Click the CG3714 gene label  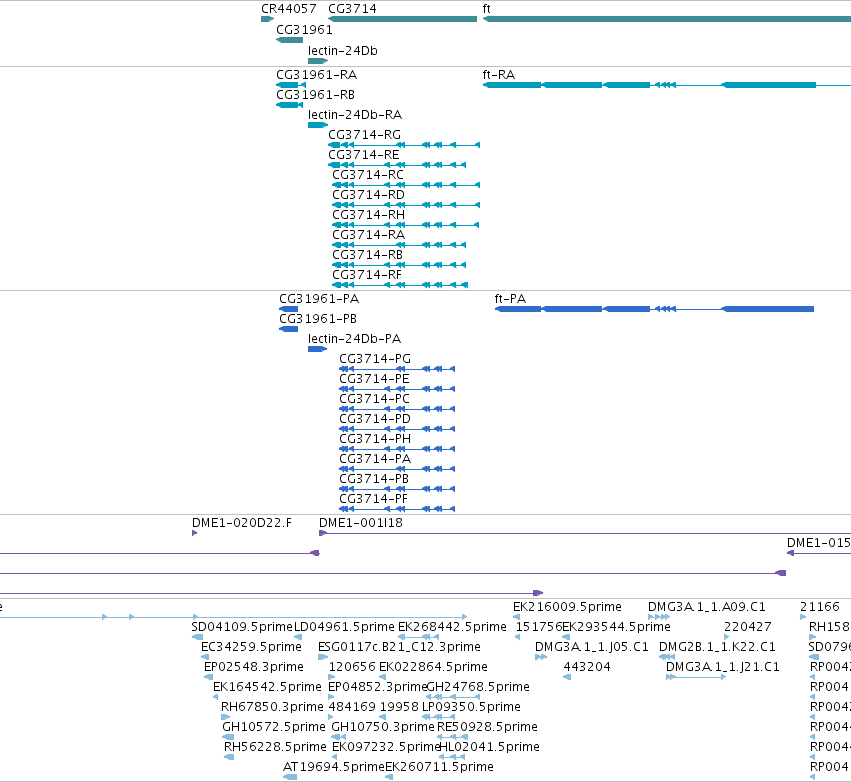click(352, 9)
